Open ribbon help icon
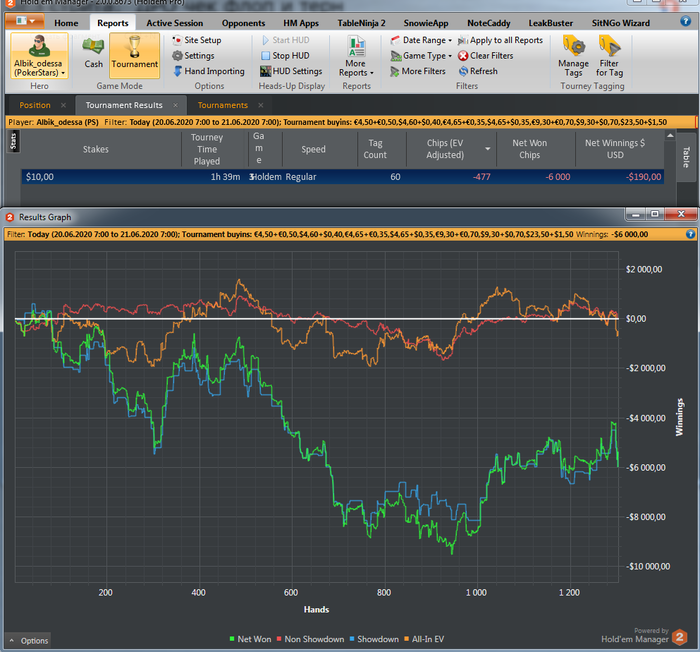 (x=685, y=21)
